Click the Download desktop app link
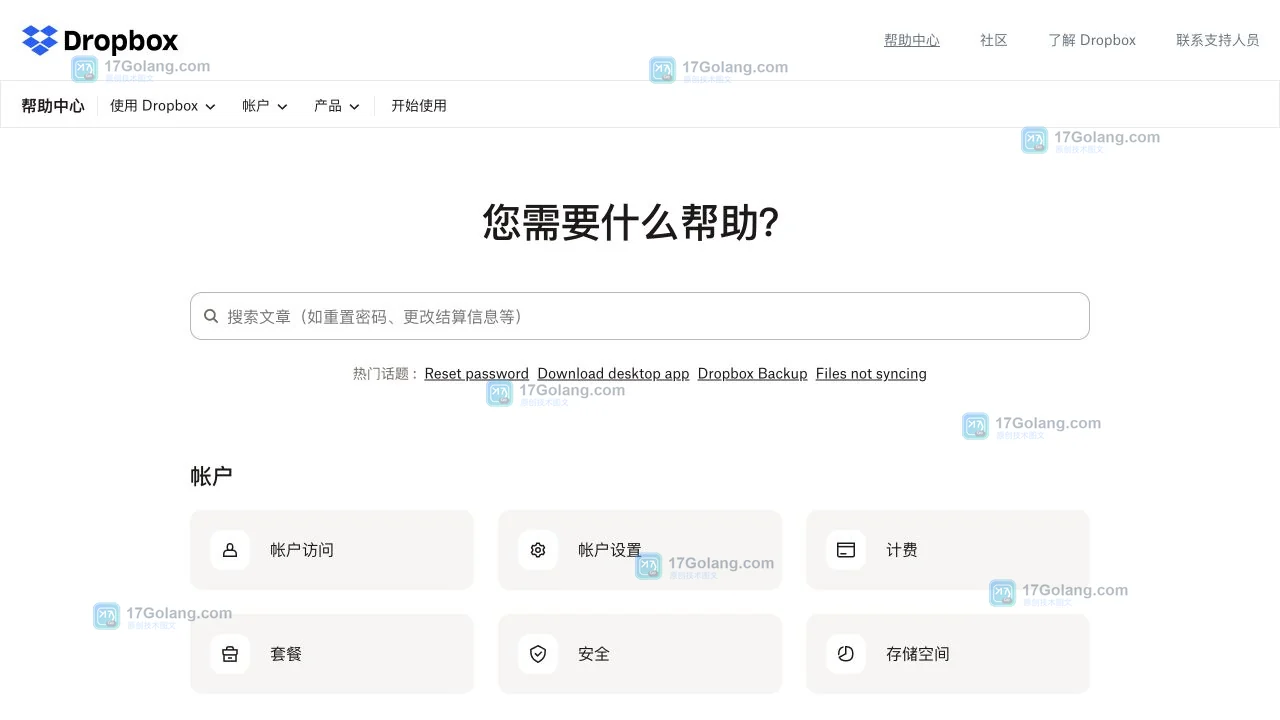This screenshot has width=1280, height=720. tap(613, 373)
